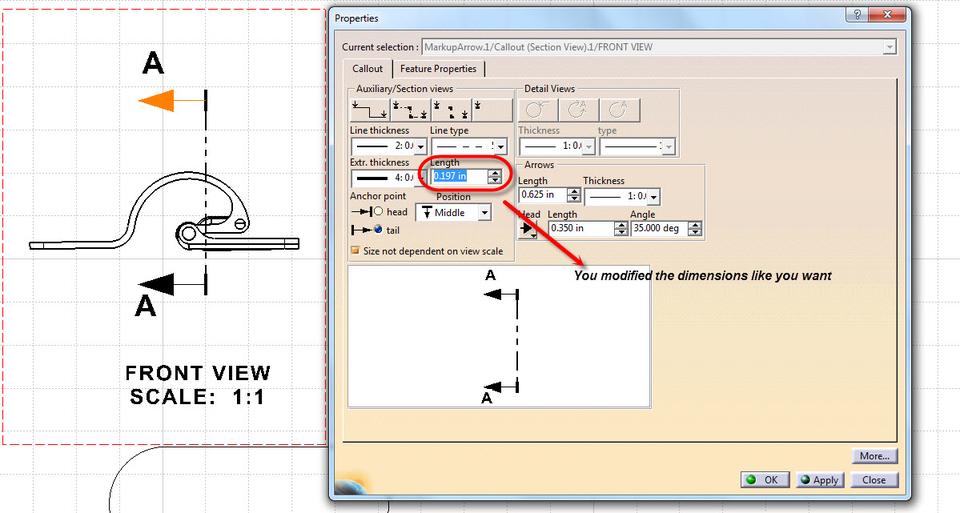The image size is (960, 513).
Task: Click the More... button
Action: (x=874, y=456)
